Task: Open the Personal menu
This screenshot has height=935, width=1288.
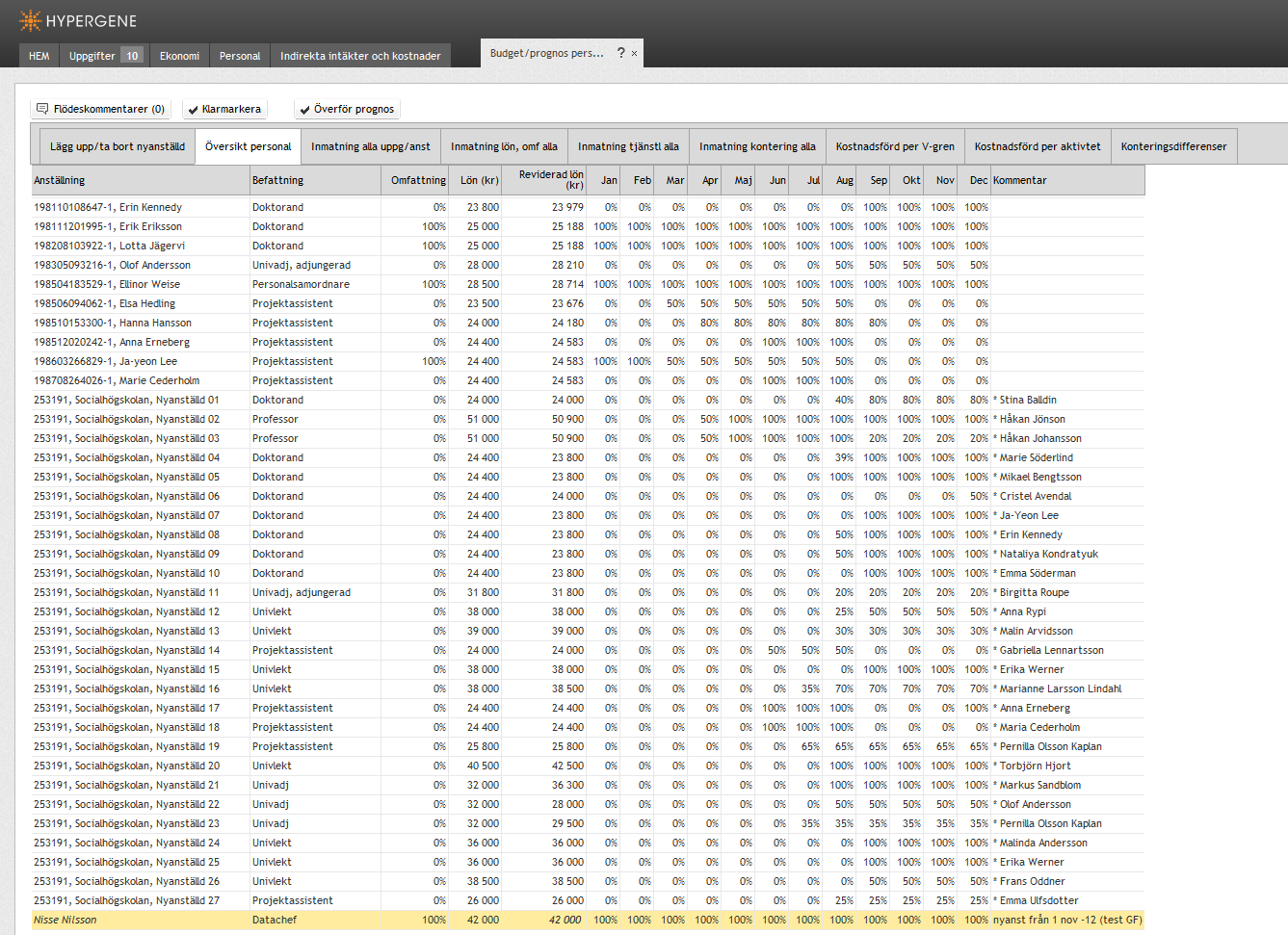Action: point(240,56)
